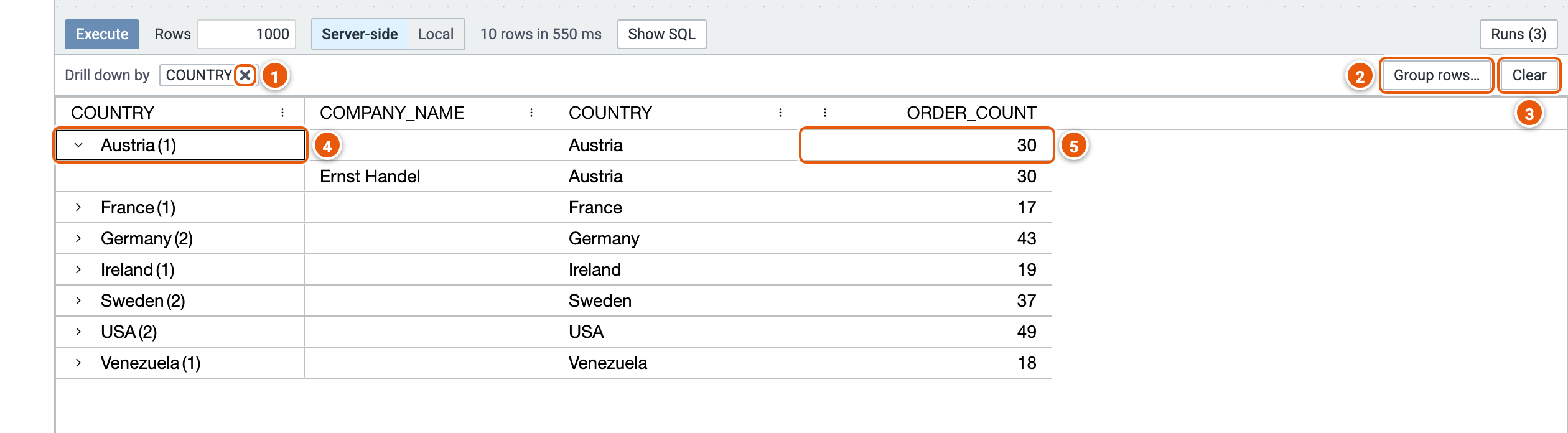Open the second COUNTRY column options menu
The height and width of the screenshot is (433, 1568).
tap(780, 113)
